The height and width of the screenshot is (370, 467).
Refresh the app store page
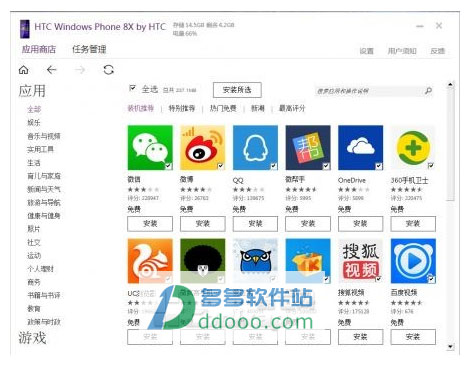click(109, 70)
